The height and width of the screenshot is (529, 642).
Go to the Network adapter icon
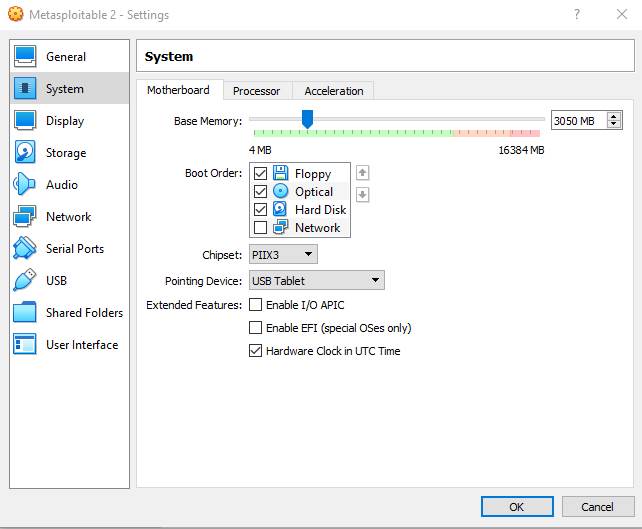(x=26, y=217)
